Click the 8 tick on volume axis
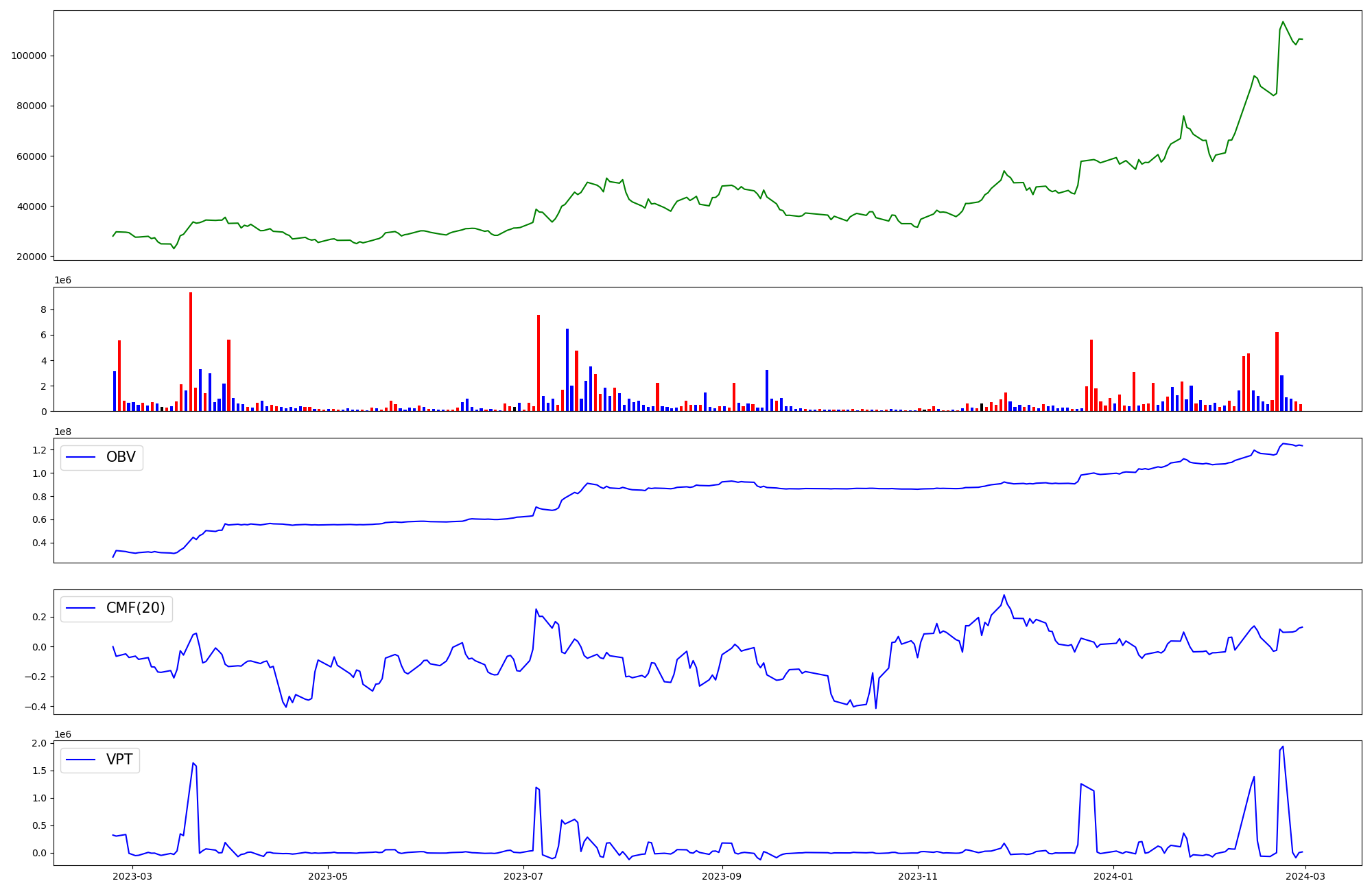 point(43,309)
